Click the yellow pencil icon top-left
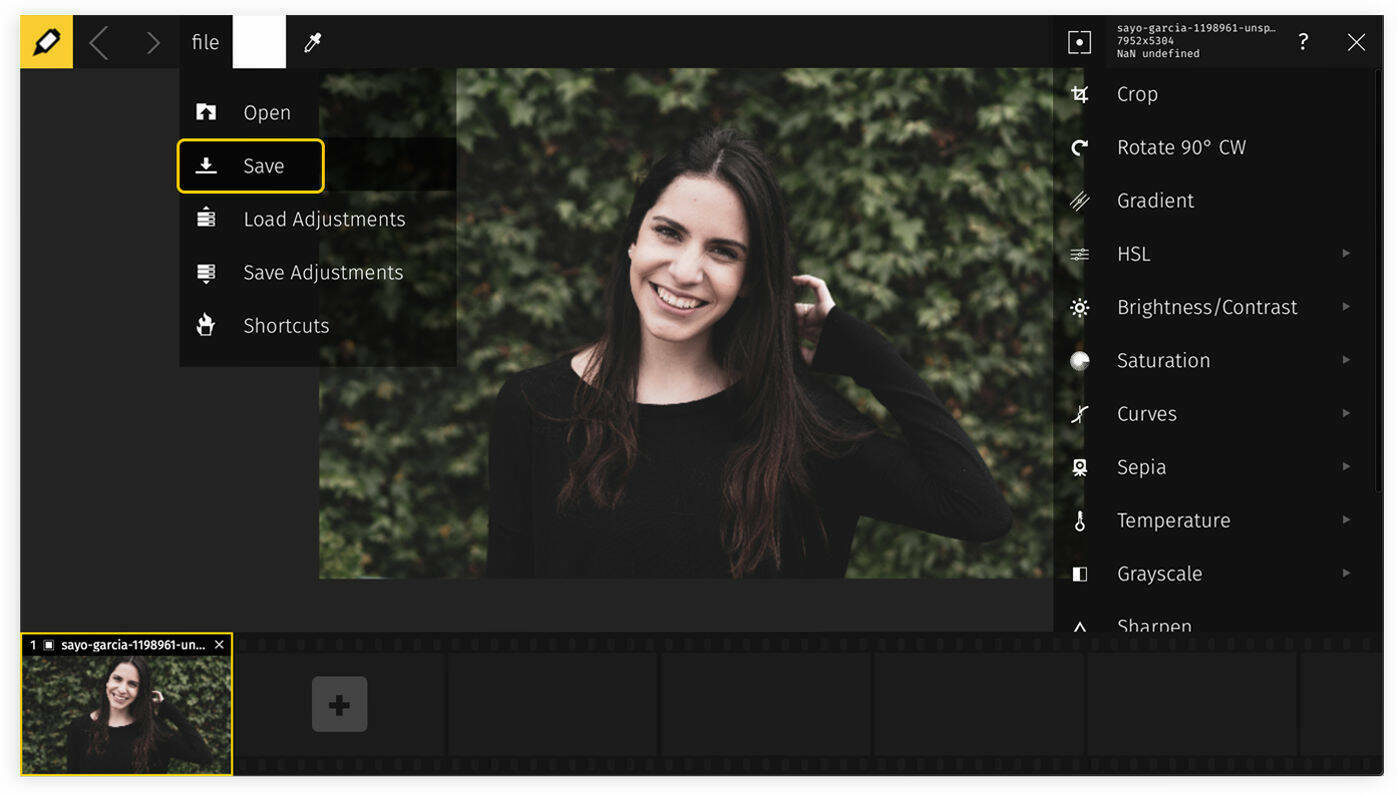 [x=46, y=42]
